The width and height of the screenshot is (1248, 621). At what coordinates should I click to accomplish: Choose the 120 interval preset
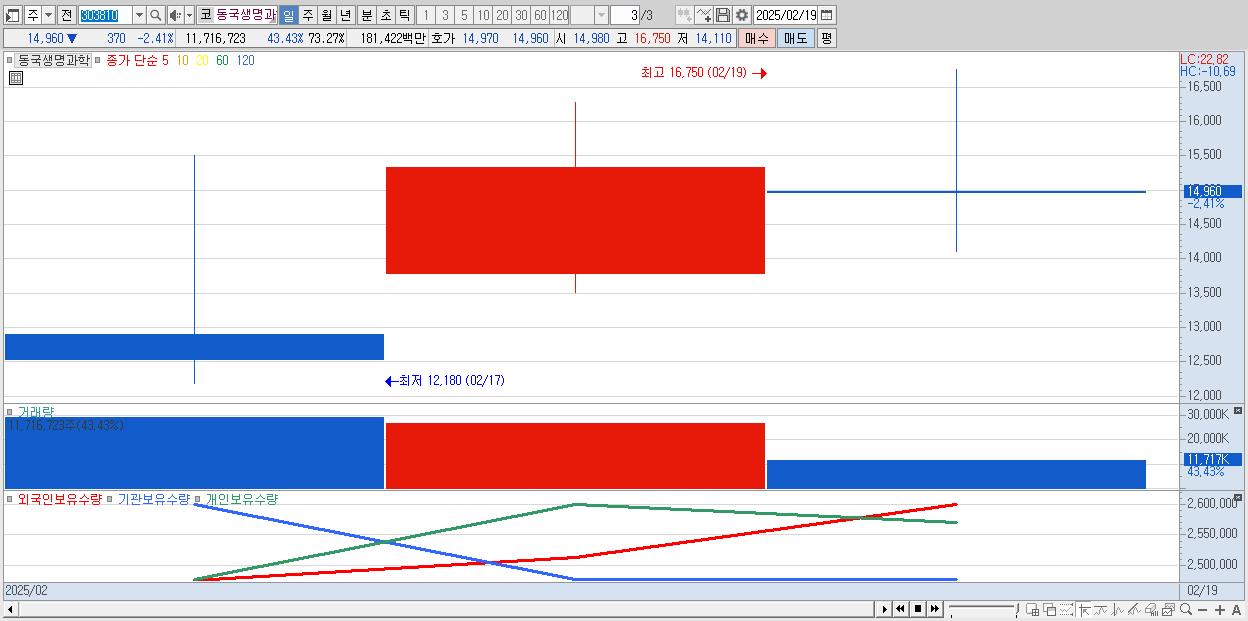(560, 15)
